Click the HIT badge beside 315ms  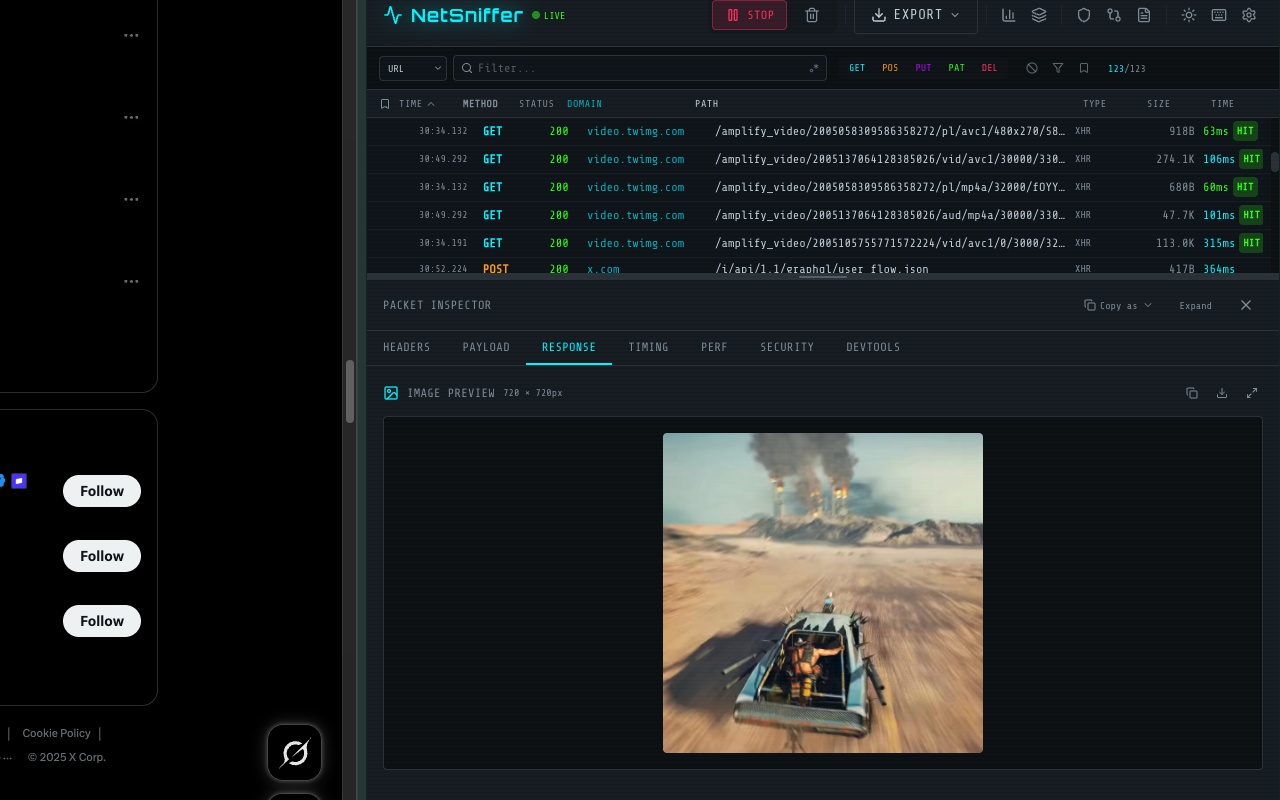coord(1251,243)
